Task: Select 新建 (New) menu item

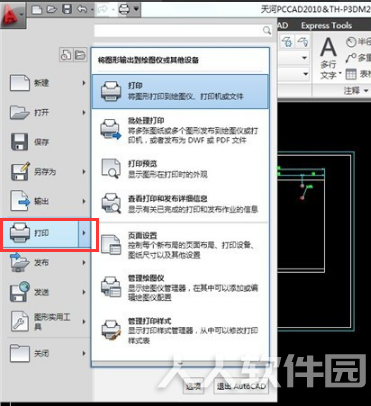Action: point(48,83)
